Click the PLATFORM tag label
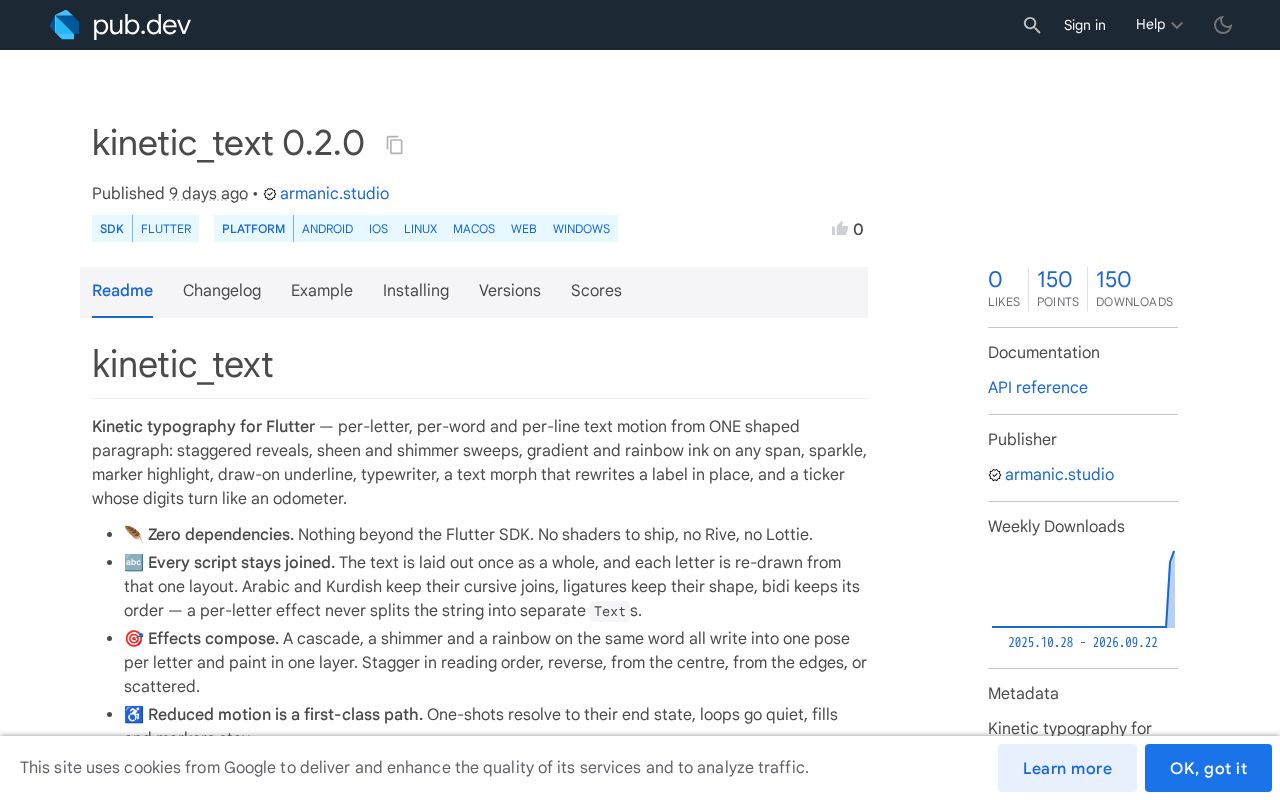 pyautogui.click(x=253, y=229)
